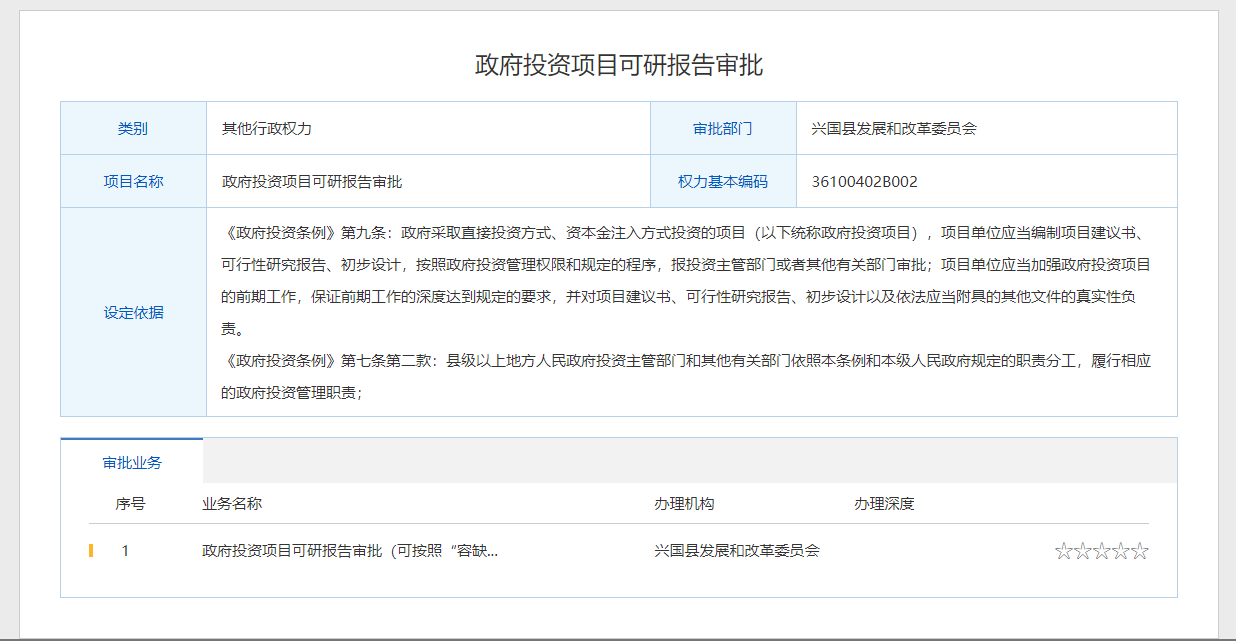The width and height of the screenshot is (1236, 641).
Task: Click the 办理深度 column header
Action: [884, 504]
